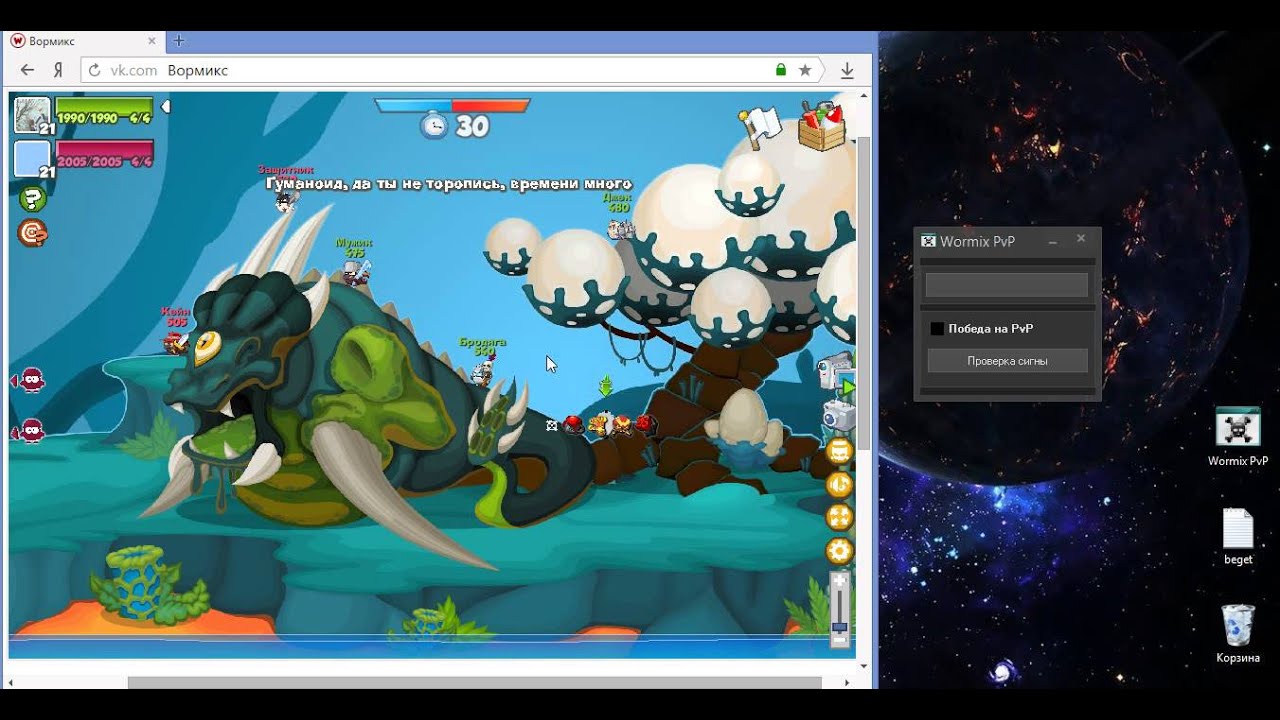1280x720 pixels.
Task: Reload the page with the refresh icon
Action: point(95,70)
